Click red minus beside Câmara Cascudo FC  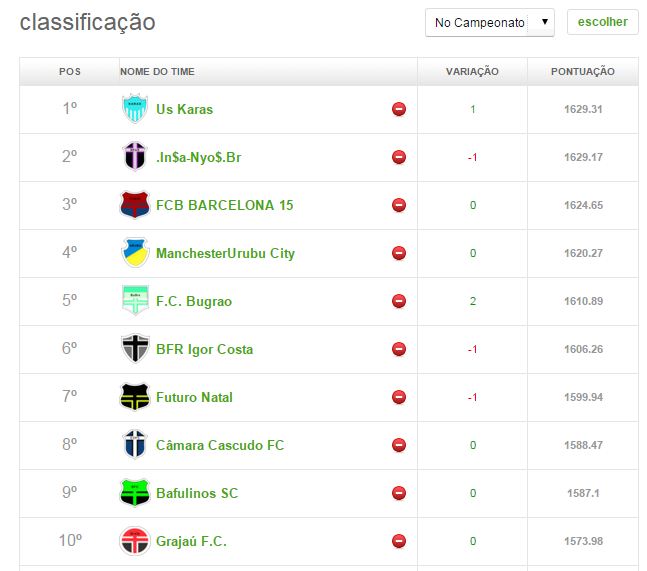(x=399, y=445)
